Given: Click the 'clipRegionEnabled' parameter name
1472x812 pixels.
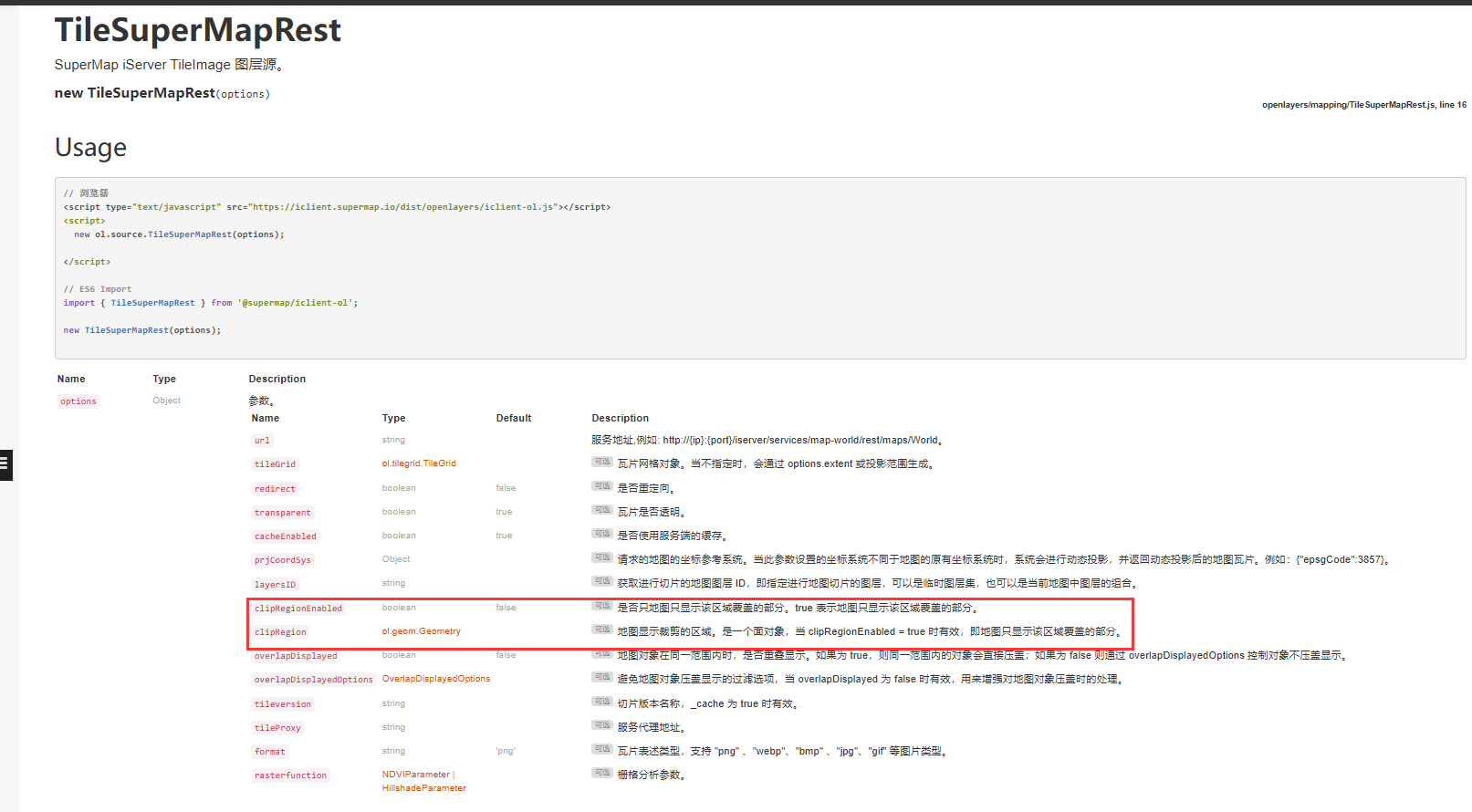Looking at the screenshot, I should pos(298,609).
